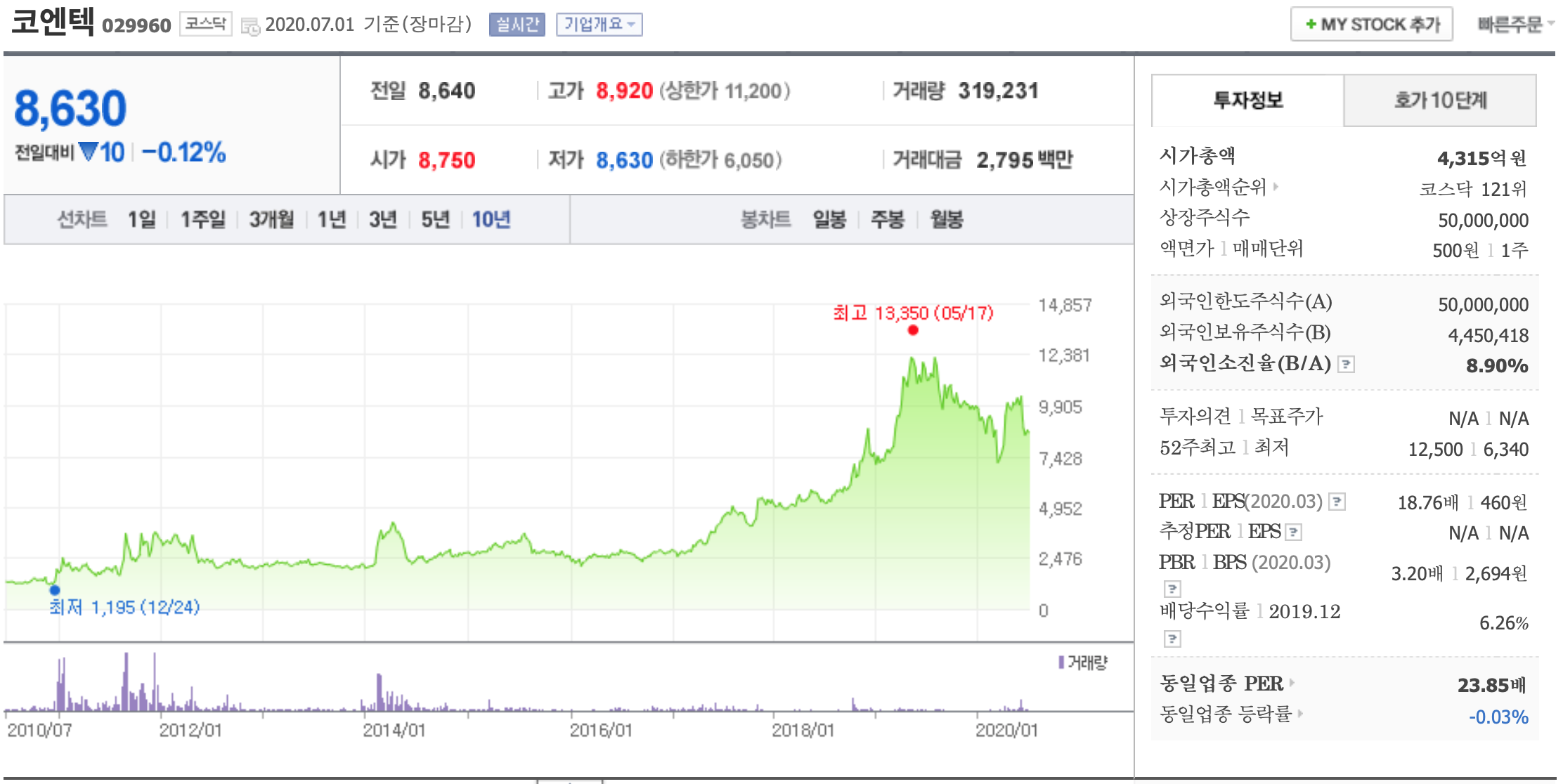Click the 동일업종 등락률 link
The height and width of the screenshot is (784, 1563).
coord(1226,714)
